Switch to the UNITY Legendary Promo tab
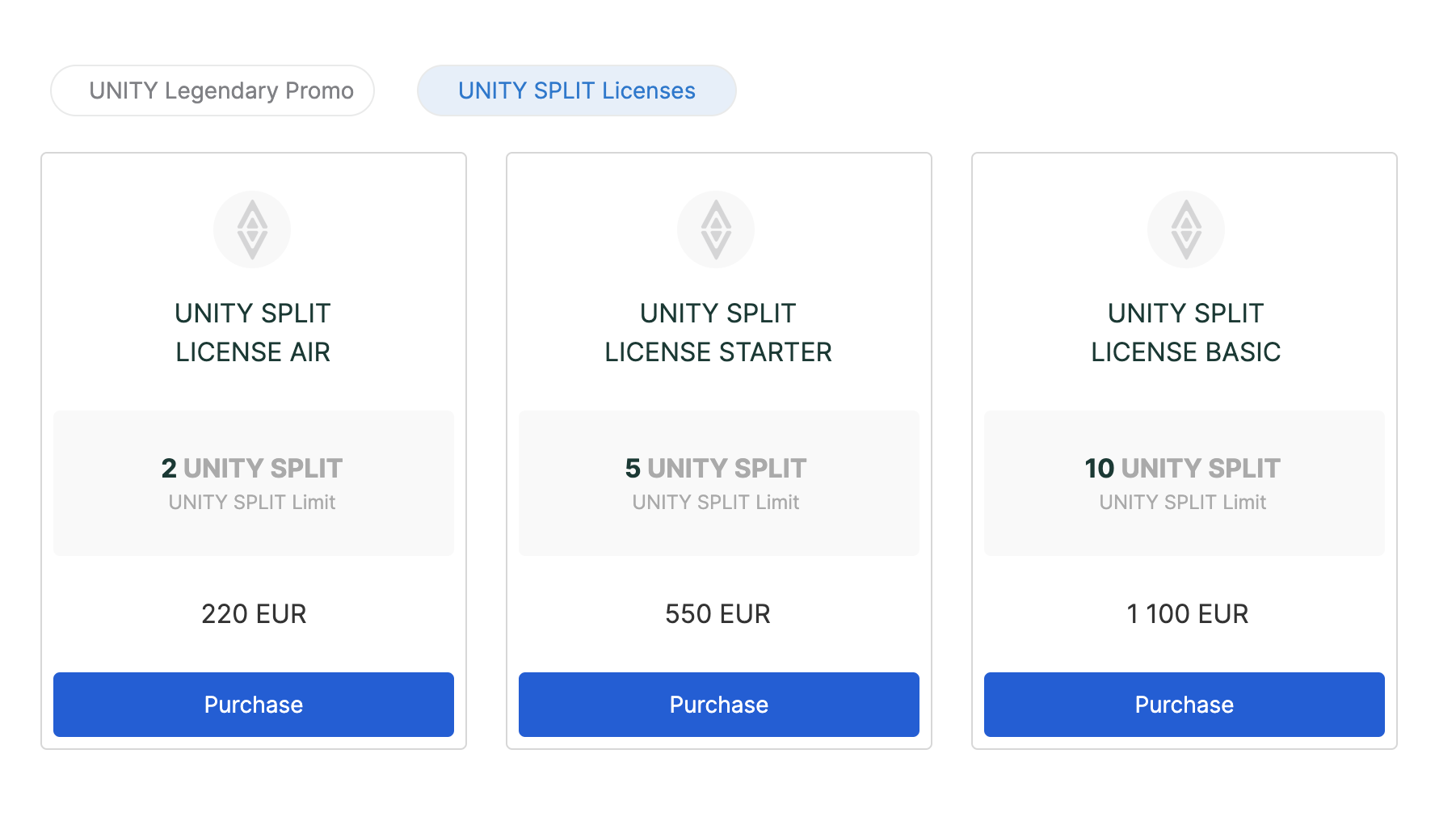The height and width of the screenshot is (821, 1456). pos(213,91)
